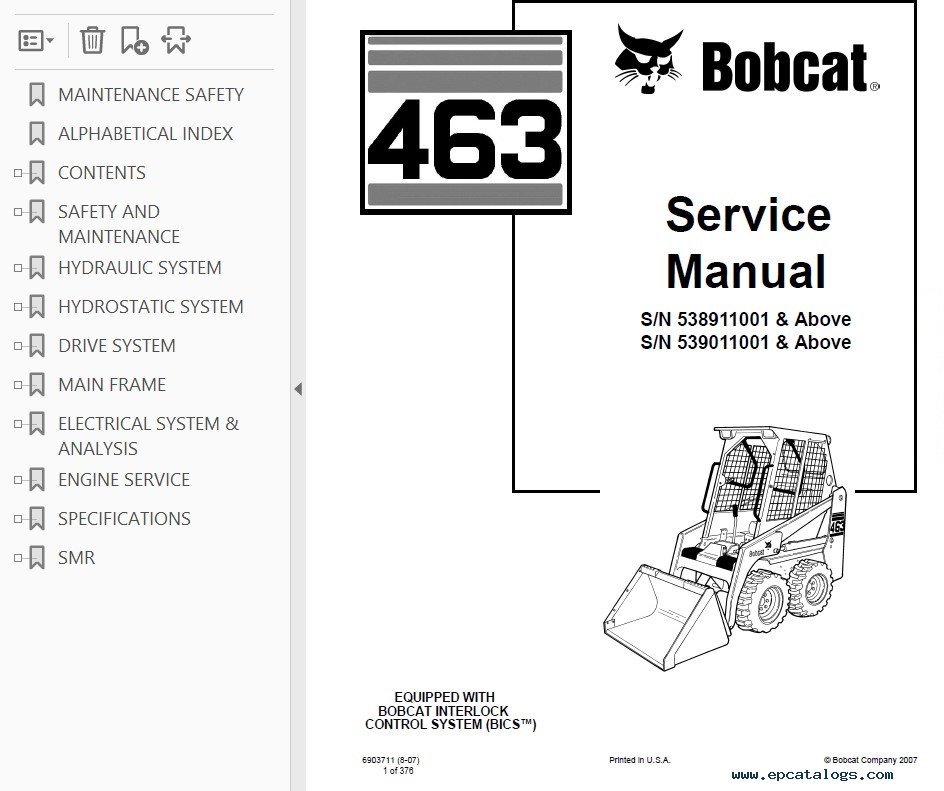Click bookmark icon beside MAIN FRAME

tap(37, 385)
